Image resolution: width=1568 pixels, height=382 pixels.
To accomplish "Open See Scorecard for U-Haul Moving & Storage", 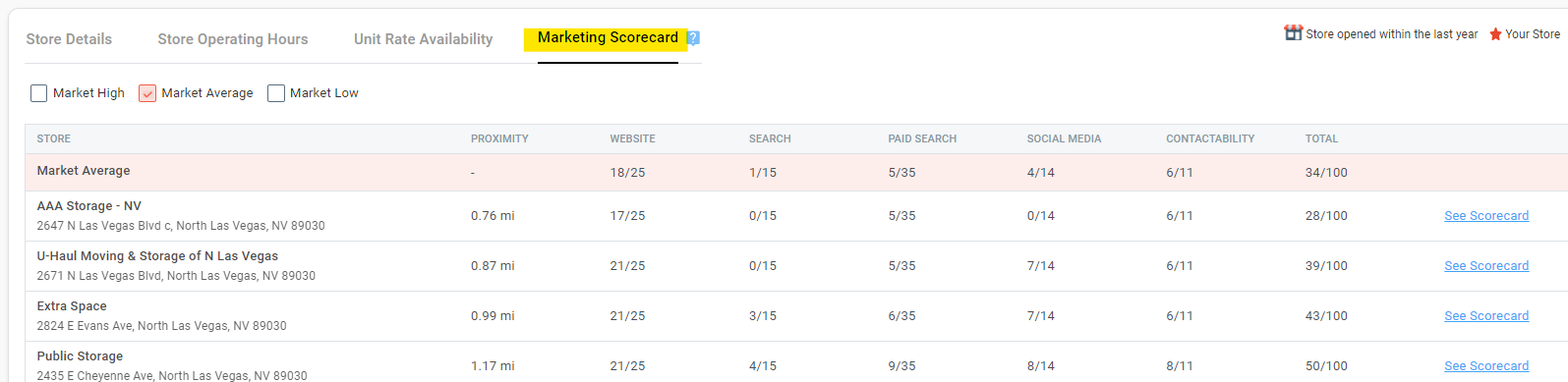I will (1486, 266).
